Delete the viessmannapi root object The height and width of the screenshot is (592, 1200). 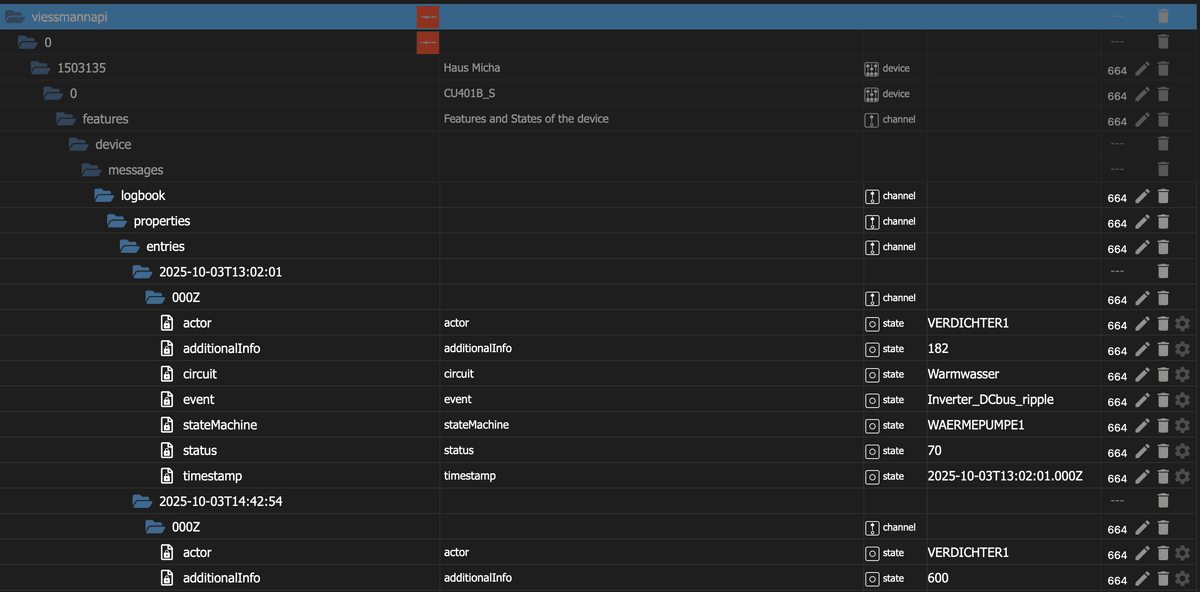[1163, 17]
